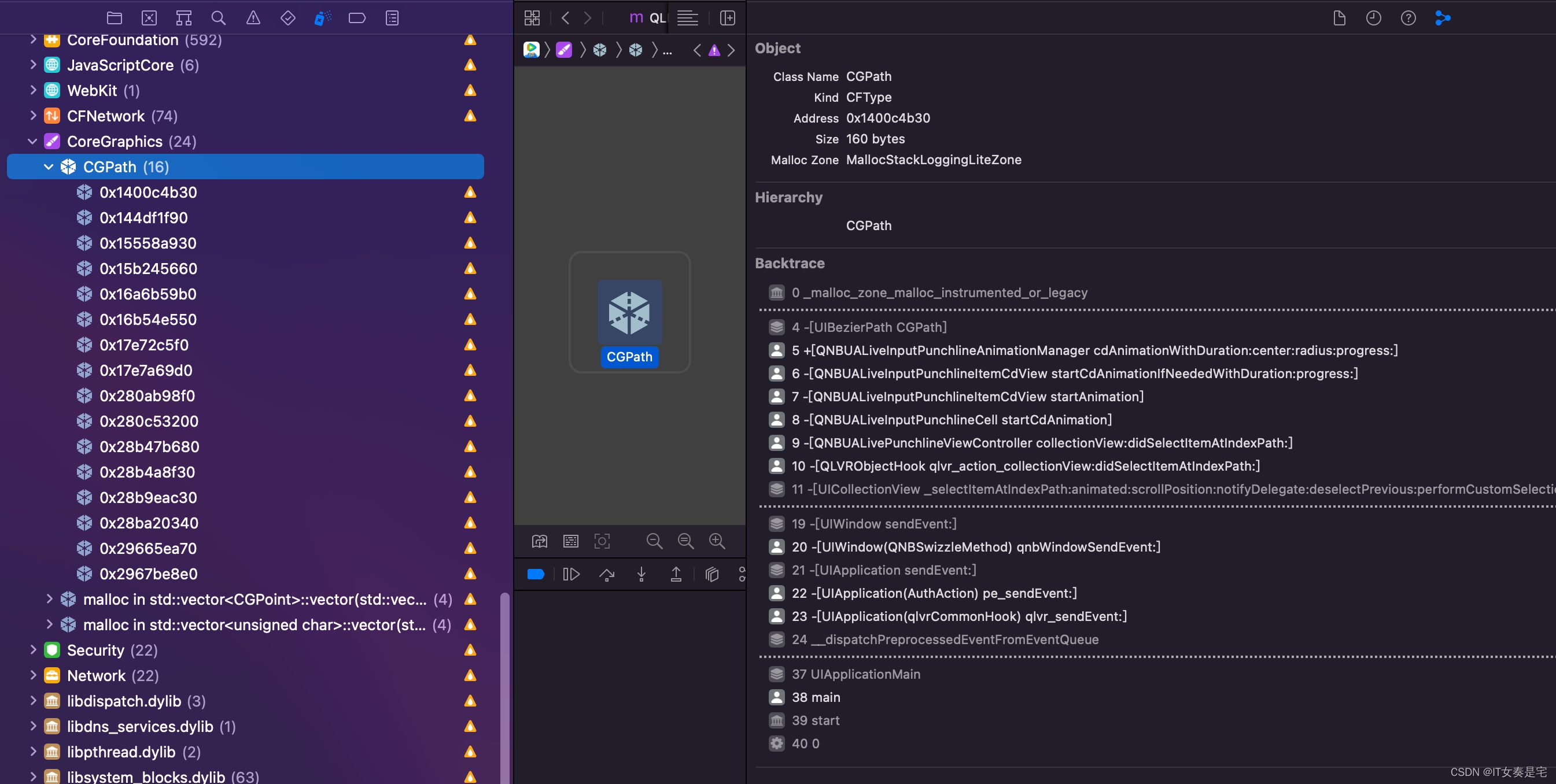
Task: Toggle the Focus on selected node button
Action: coord(602,541)
